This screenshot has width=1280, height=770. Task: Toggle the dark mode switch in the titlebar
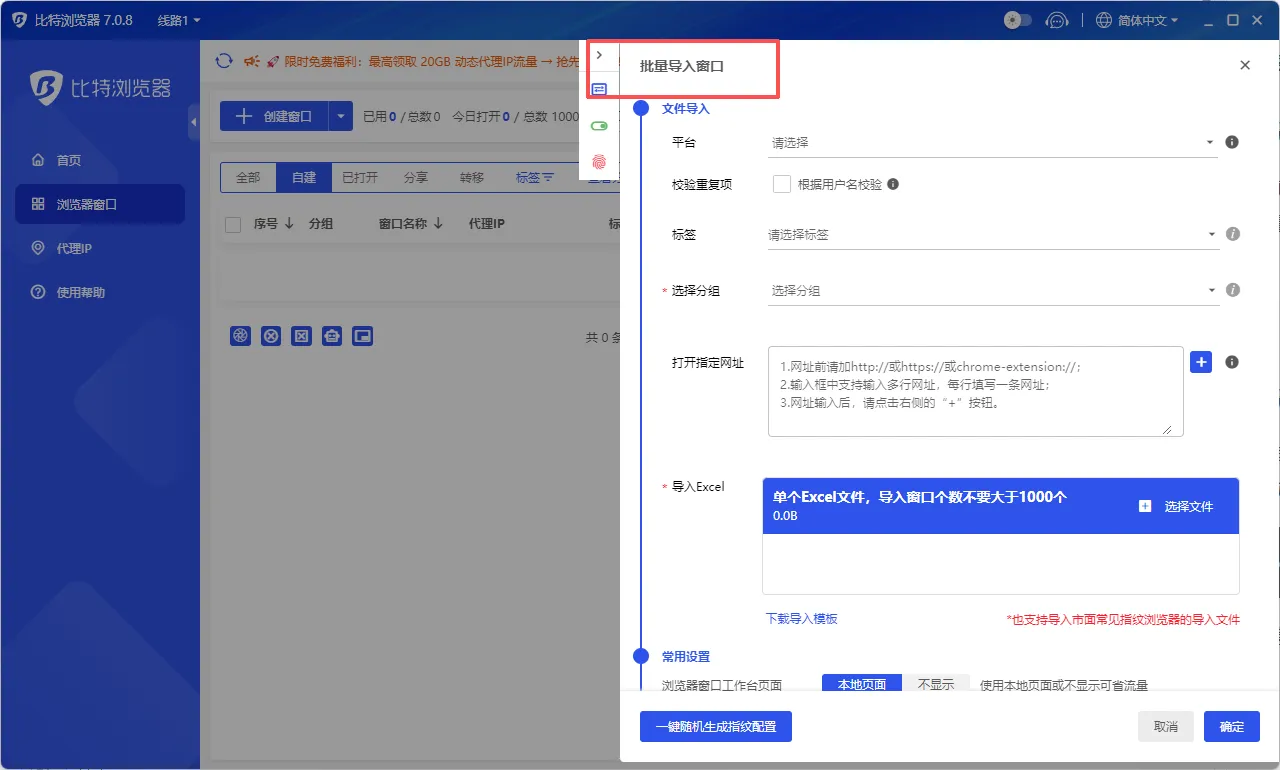click(1018, 19)
